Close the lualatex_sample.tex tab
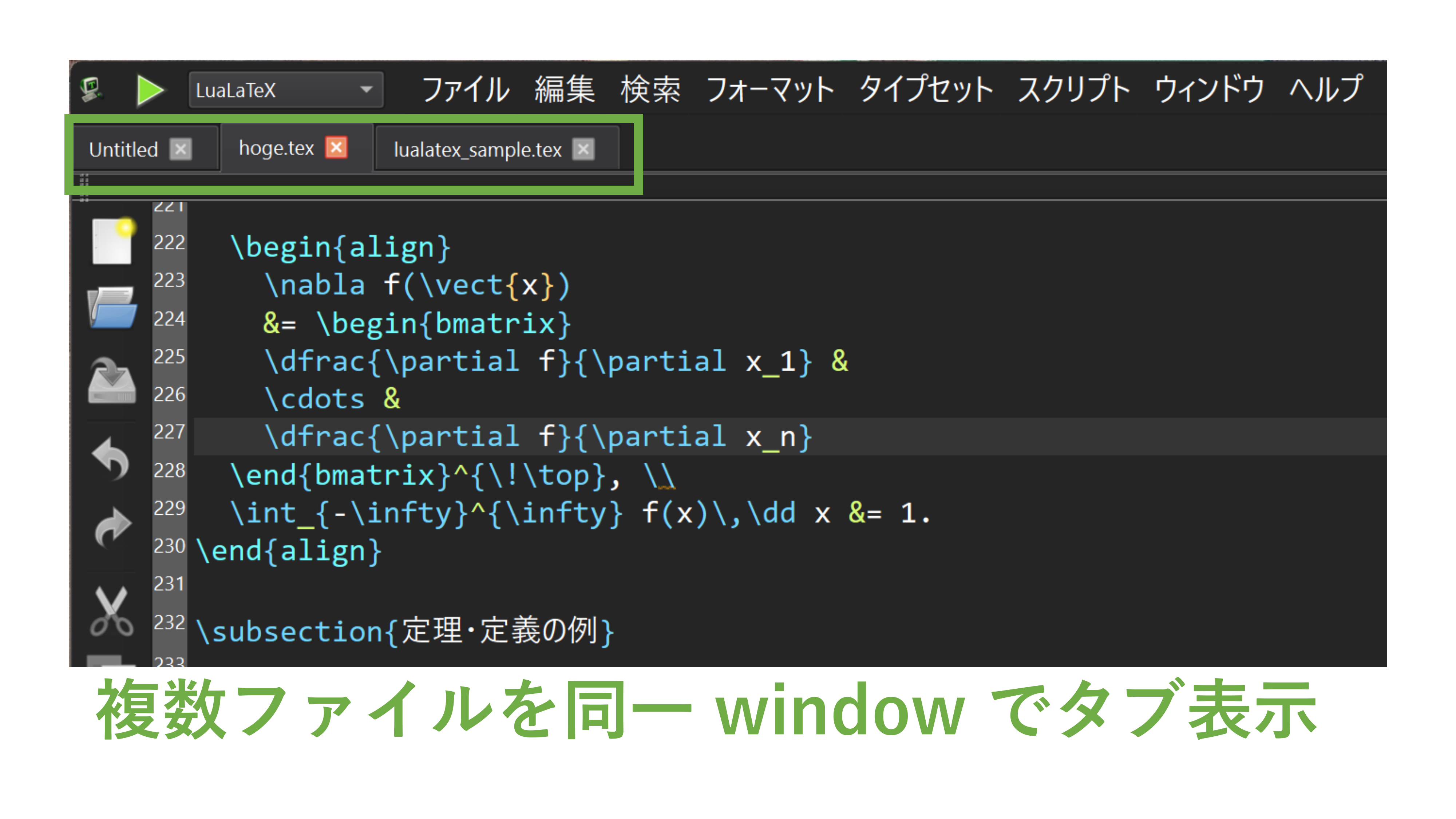1456x819 pixels. 583,149
